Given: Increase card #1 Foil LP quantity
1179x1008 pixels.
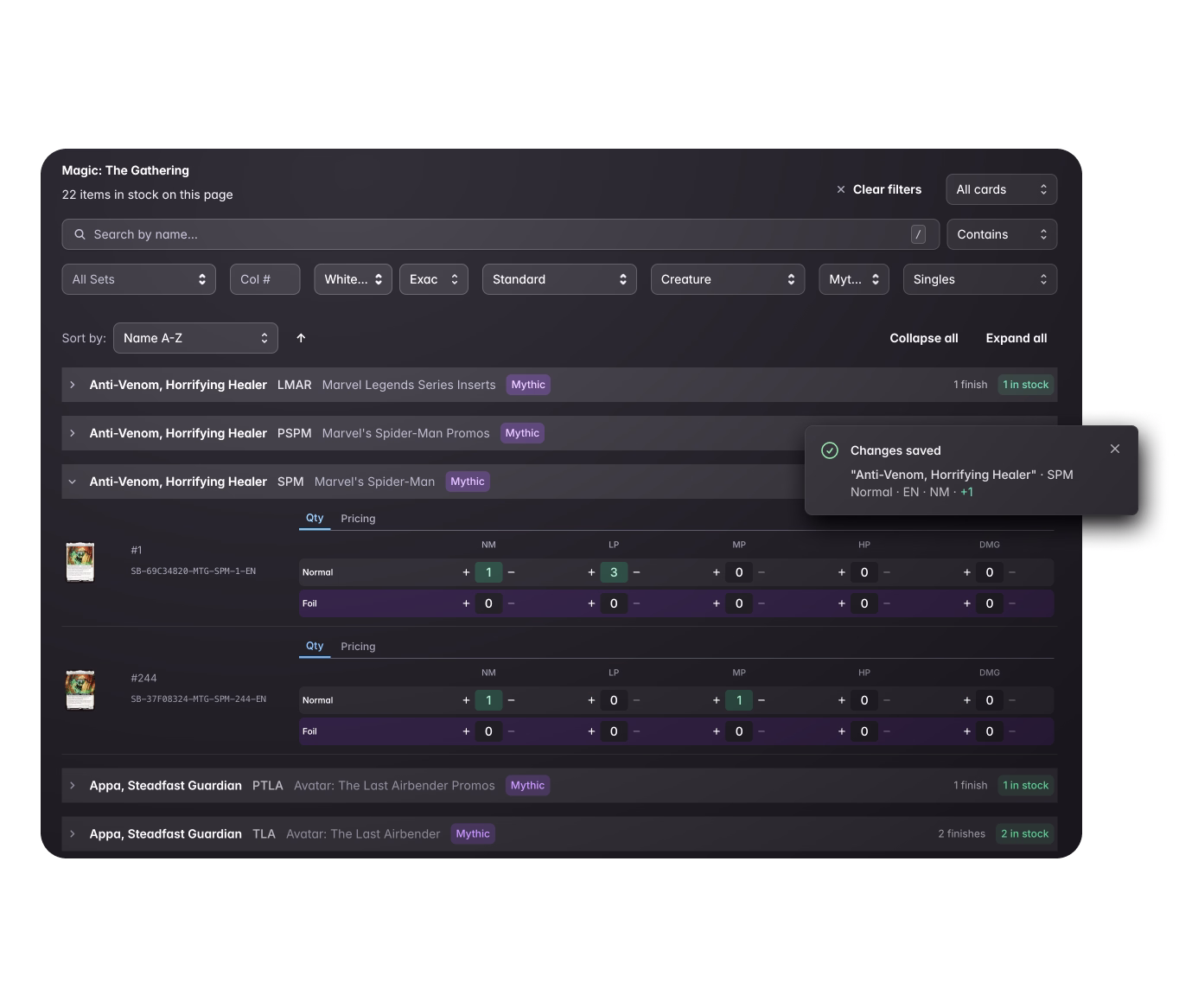Looking at the screenshot, I should point(591,603).
